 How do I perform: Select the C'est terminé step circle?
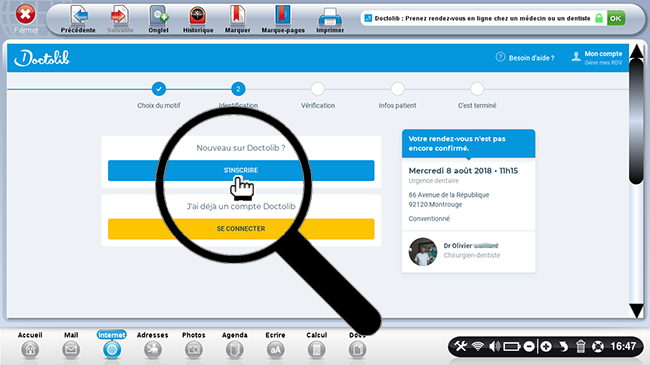[x=477, y=89]
